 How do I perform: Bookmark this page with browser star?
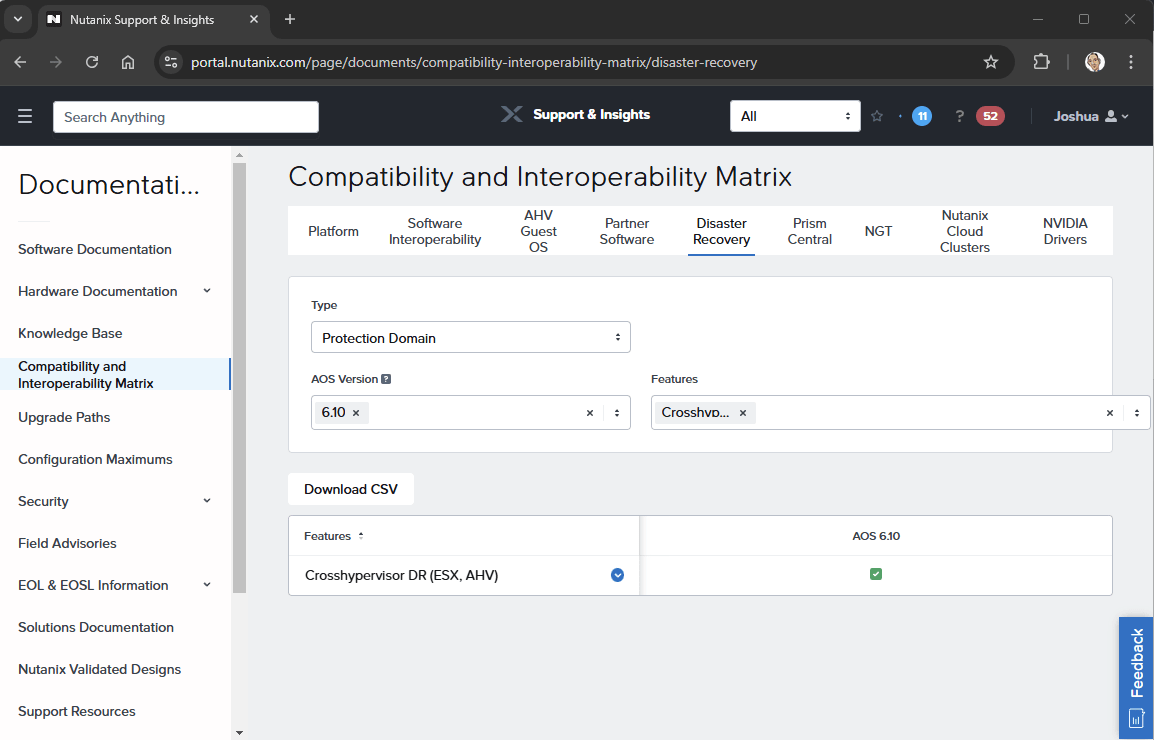click(991, 62)
